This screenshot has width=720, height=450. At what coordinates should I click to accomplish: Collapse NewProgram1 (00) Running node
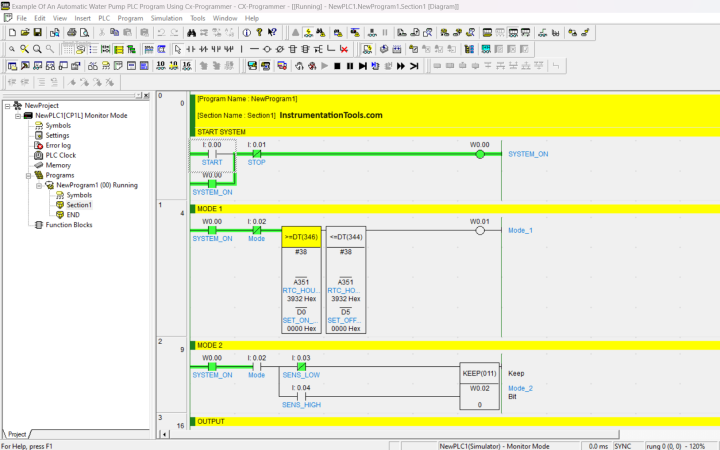(x=39, y=185)
